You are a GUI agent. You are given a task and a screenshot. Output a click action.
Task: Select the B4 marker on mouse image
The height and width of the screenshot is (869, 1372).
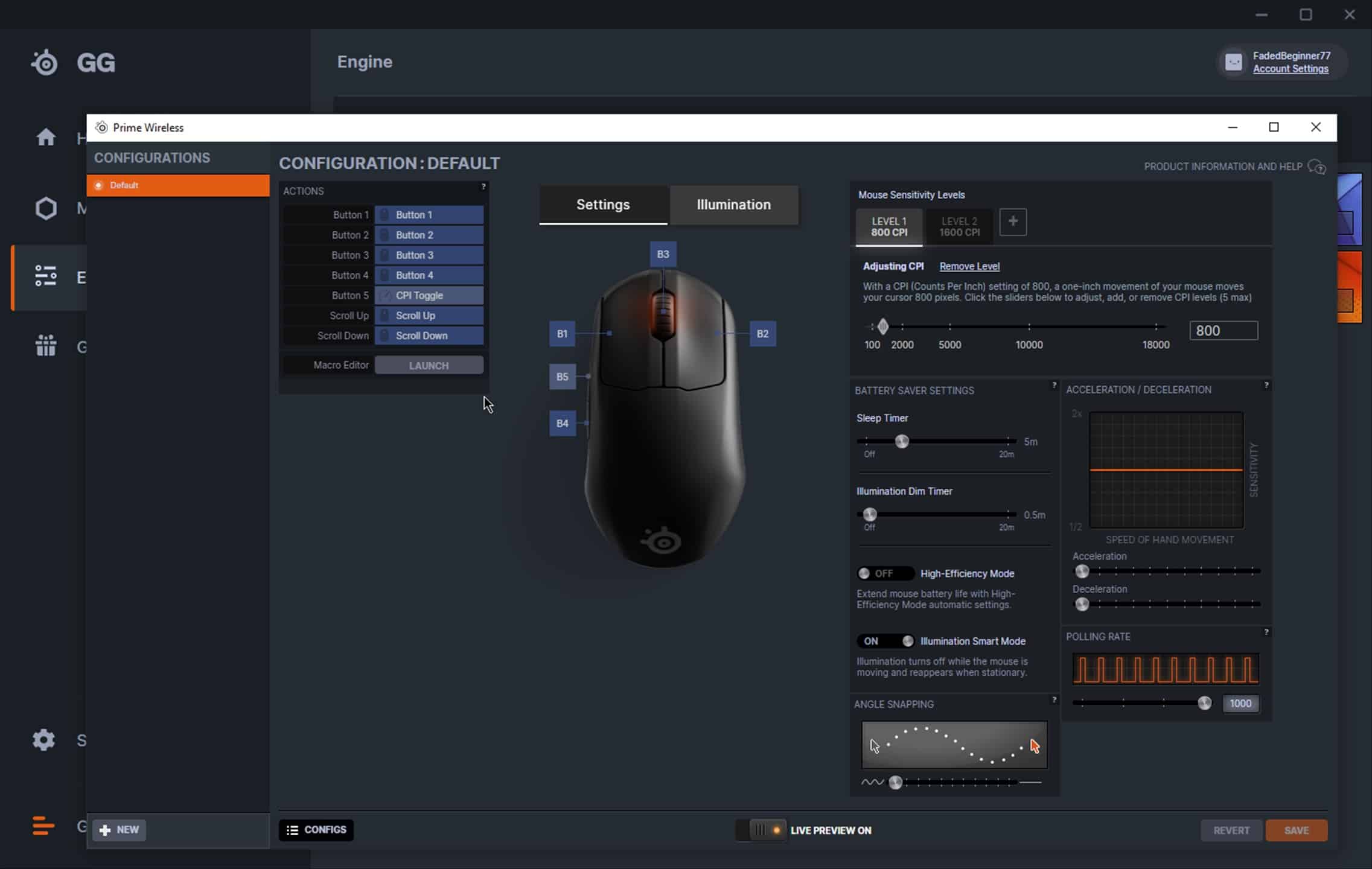(562, 423)
